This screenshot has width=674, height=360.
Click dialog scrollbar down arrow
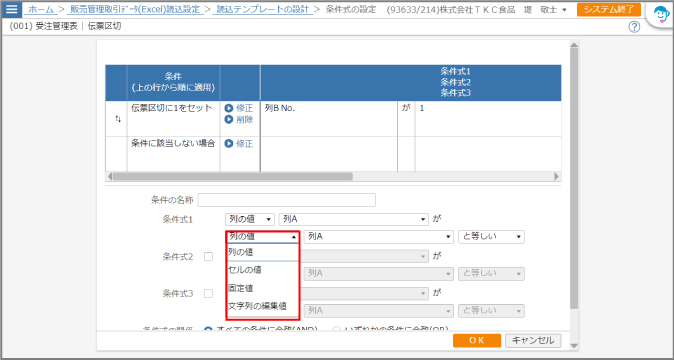[x=574, y=346]
